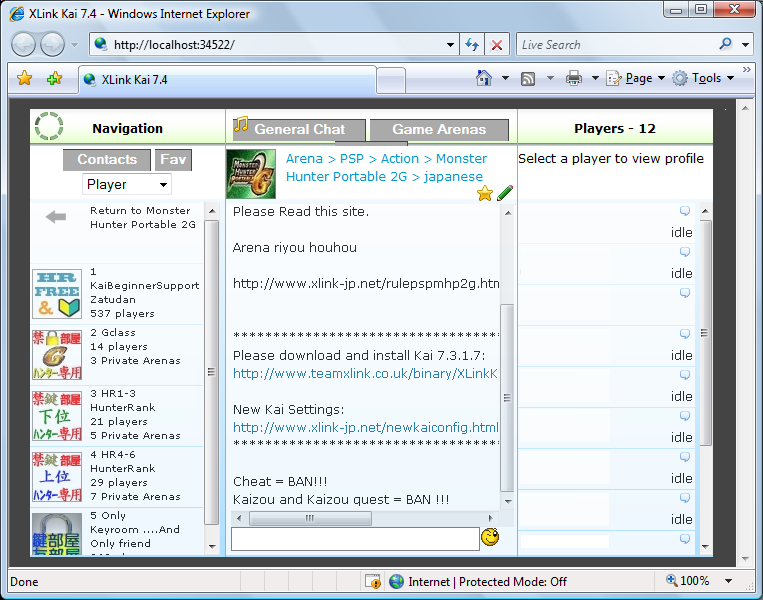Click 'Select a player to view profile' text
Image resolution: width=763 pixels, height=600 pixels.
(611, 159)
